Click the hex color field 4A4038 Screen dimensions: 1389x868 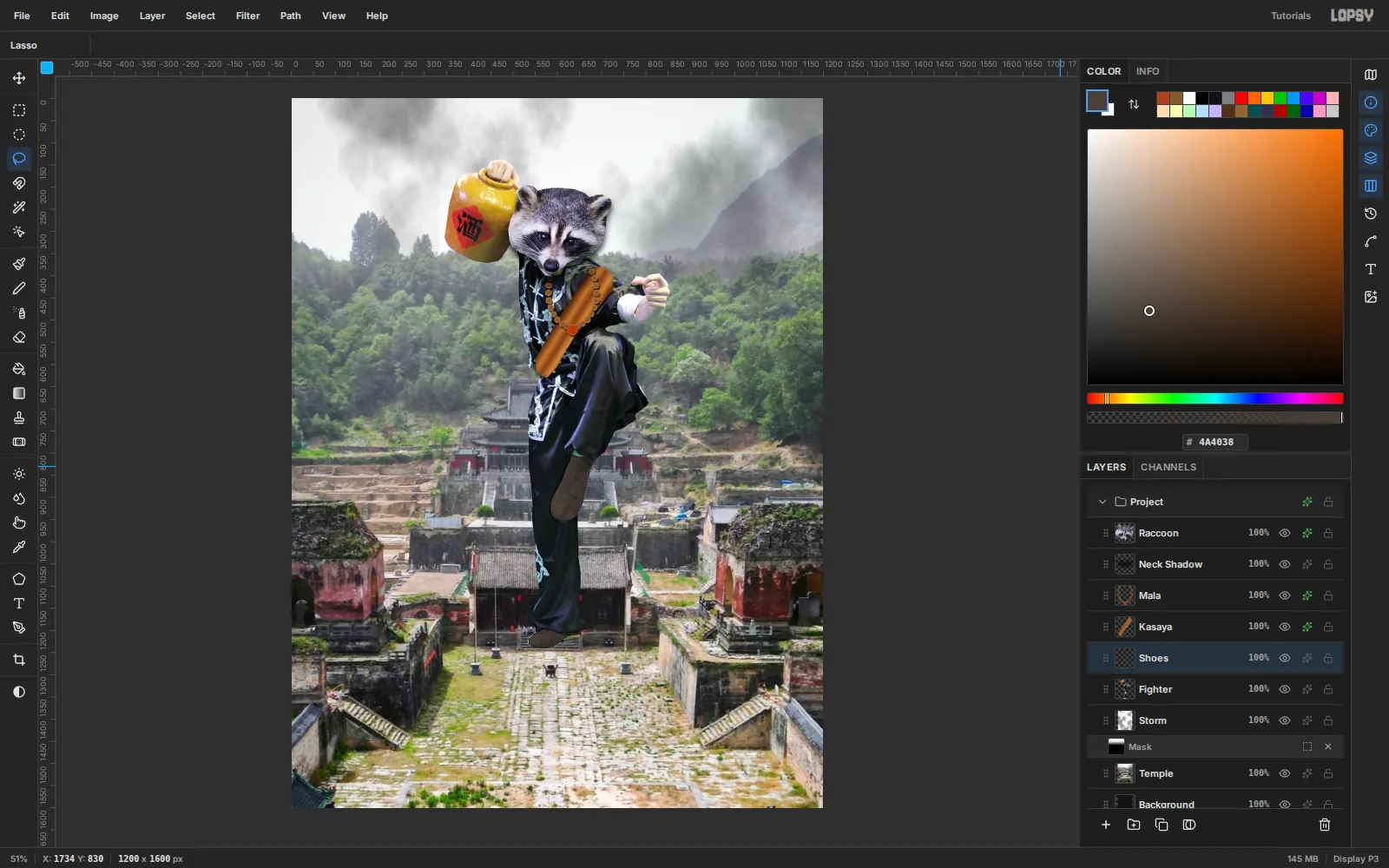1215,442
